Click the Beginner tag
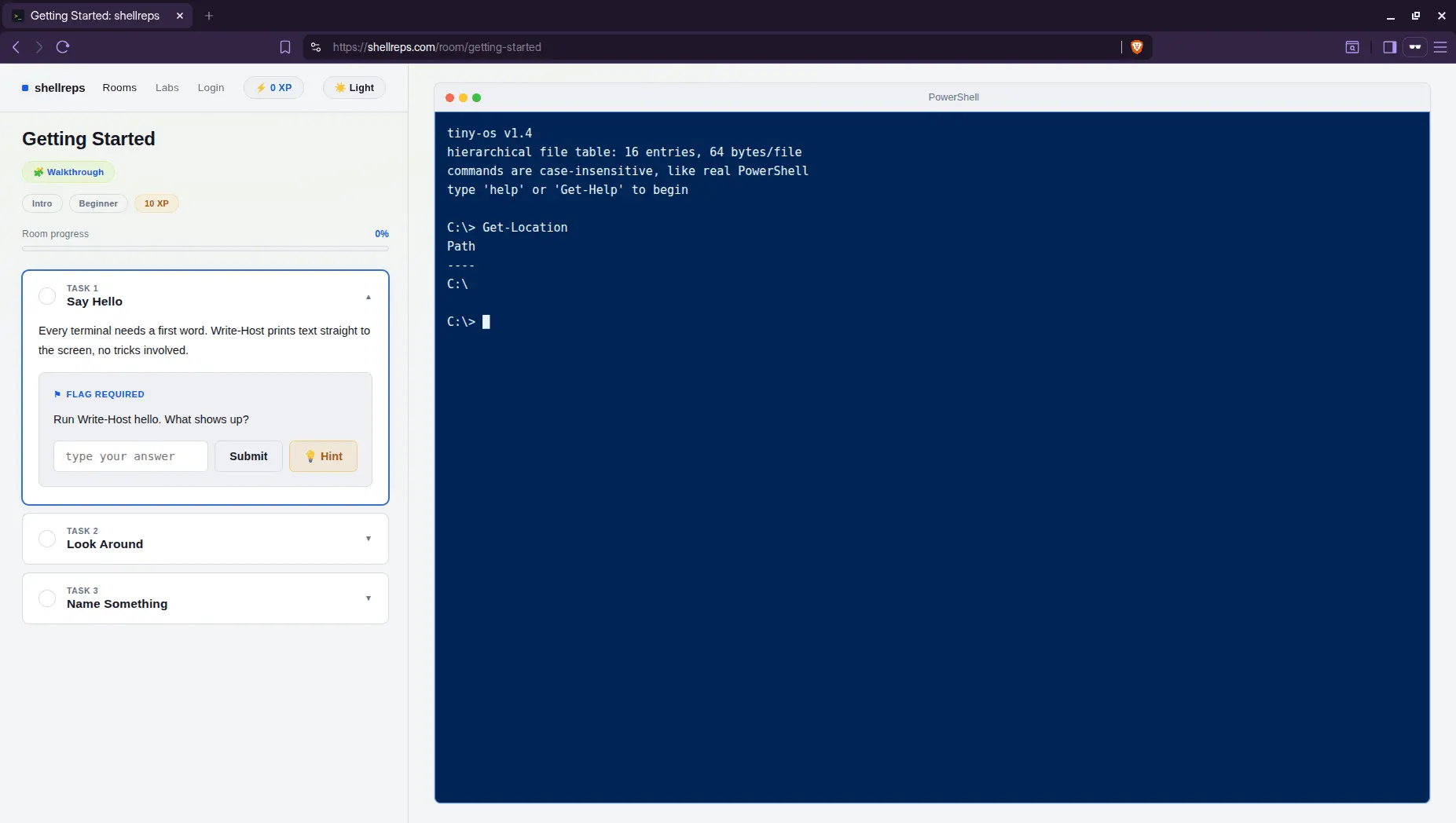1456x823 pixels. tap(98, 203)
